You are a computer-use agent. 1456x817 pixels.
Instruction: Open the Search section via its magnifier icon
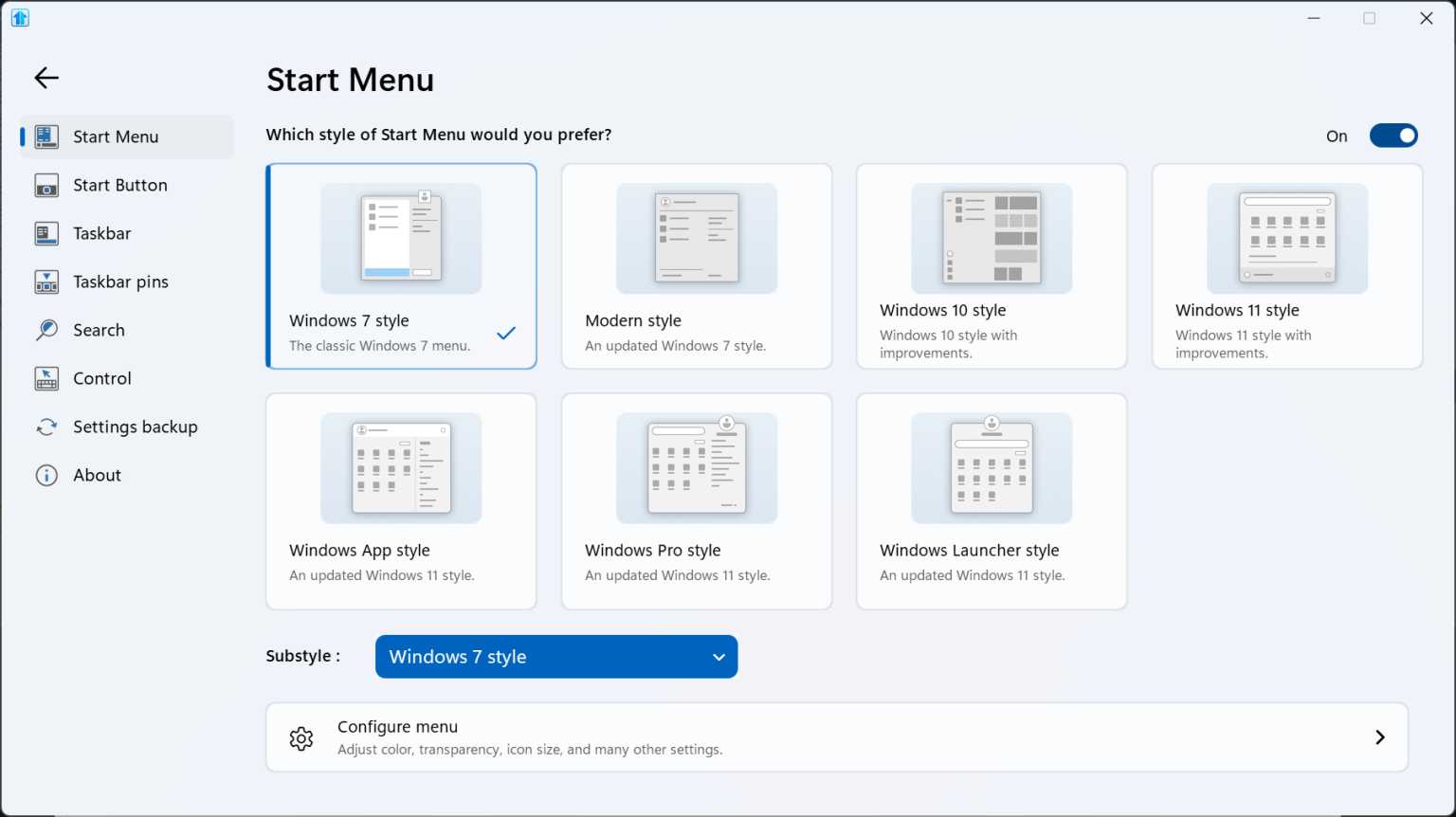(45, 330)
